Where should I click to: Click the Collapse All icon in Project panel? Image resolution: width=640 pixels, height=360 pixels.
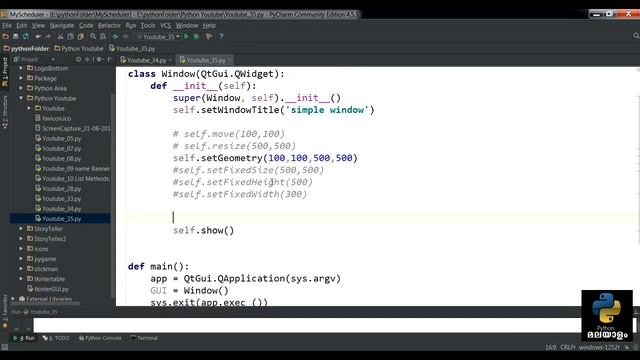click(87, 59)
